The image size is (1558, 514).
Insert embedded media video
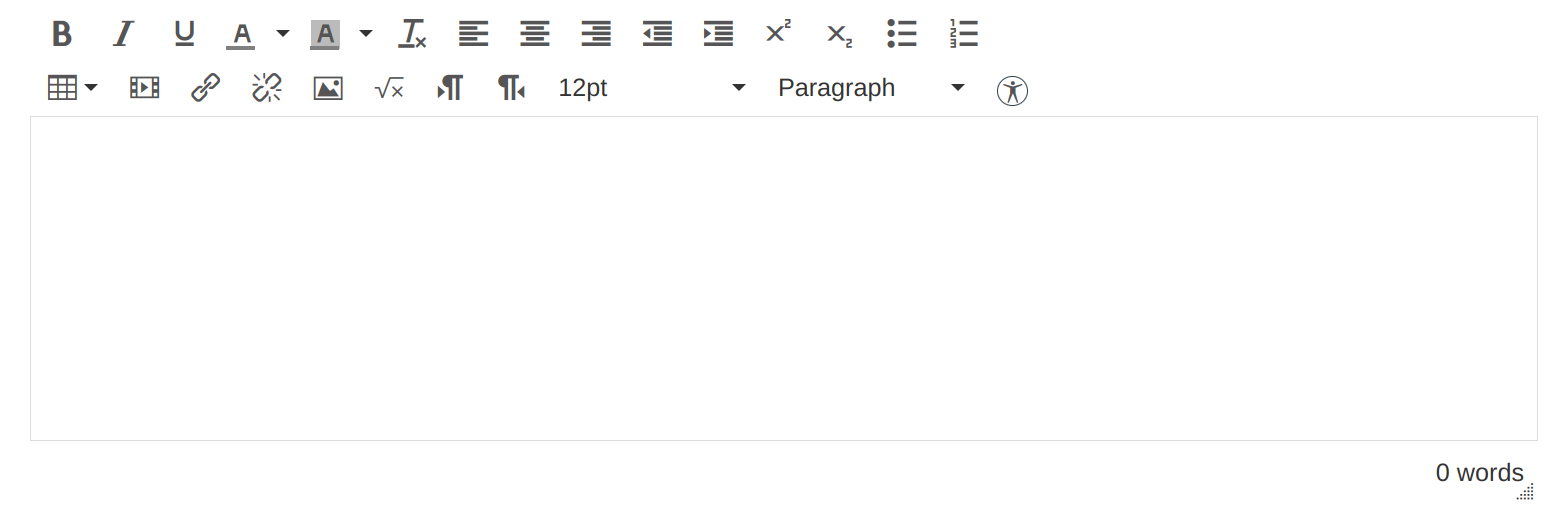145,88
